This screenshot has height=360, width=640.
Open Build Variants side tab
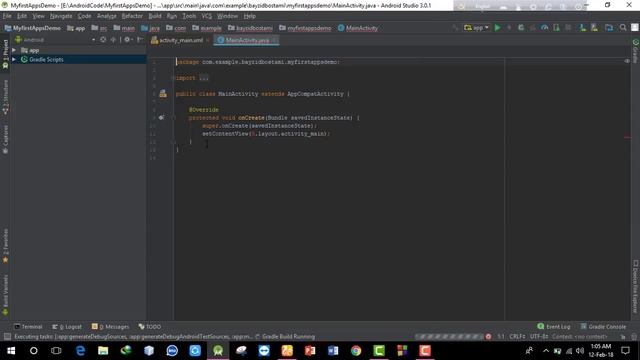coord(5,295)
